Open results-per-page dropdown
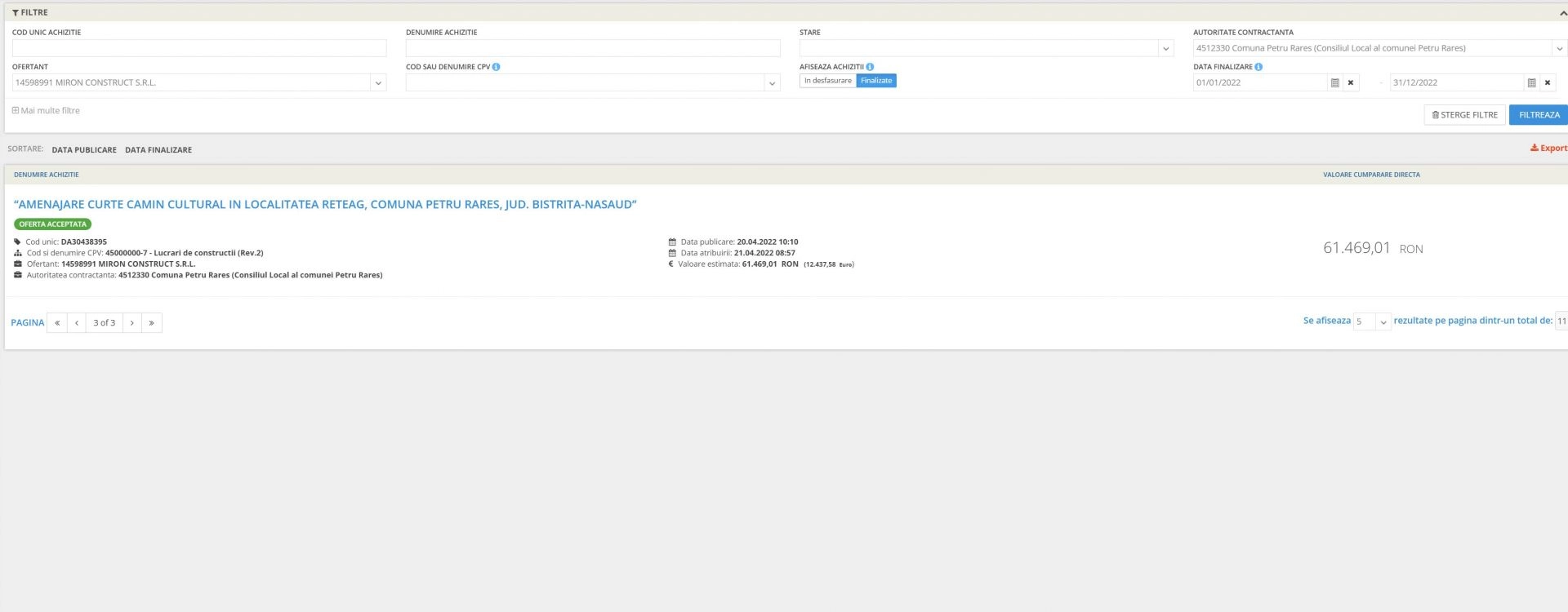 click(x=1382, y=322)
